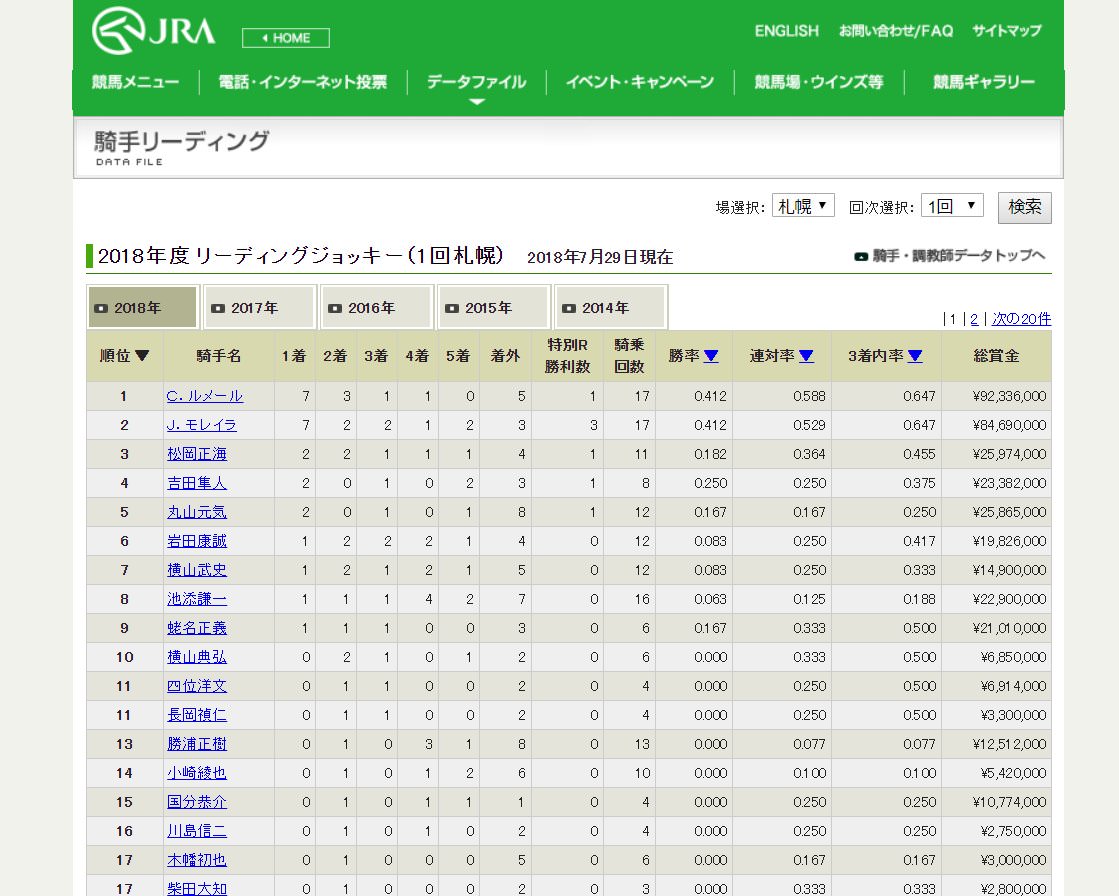Expand the 場選択 札幌 dropdown

click(803, 206)
